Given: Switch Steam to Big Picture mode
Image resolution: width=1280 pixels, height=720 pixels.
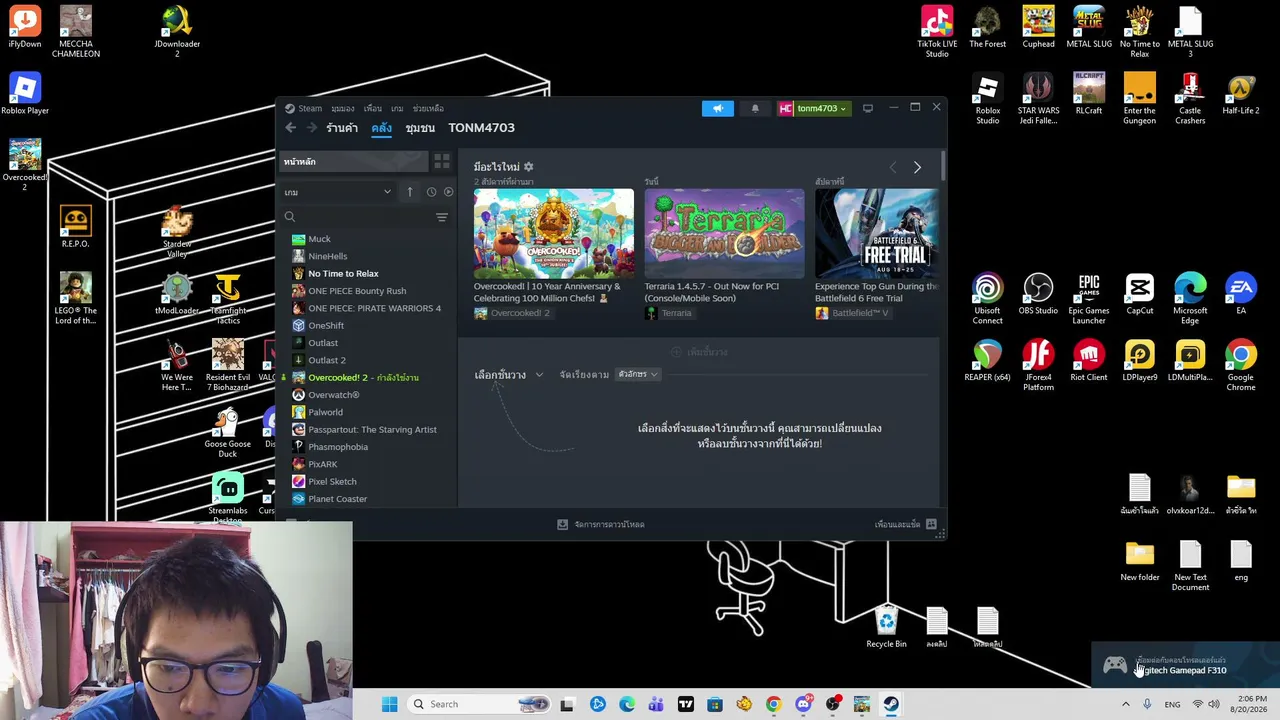Looking at the screenshot, I should tap(868, 108).
